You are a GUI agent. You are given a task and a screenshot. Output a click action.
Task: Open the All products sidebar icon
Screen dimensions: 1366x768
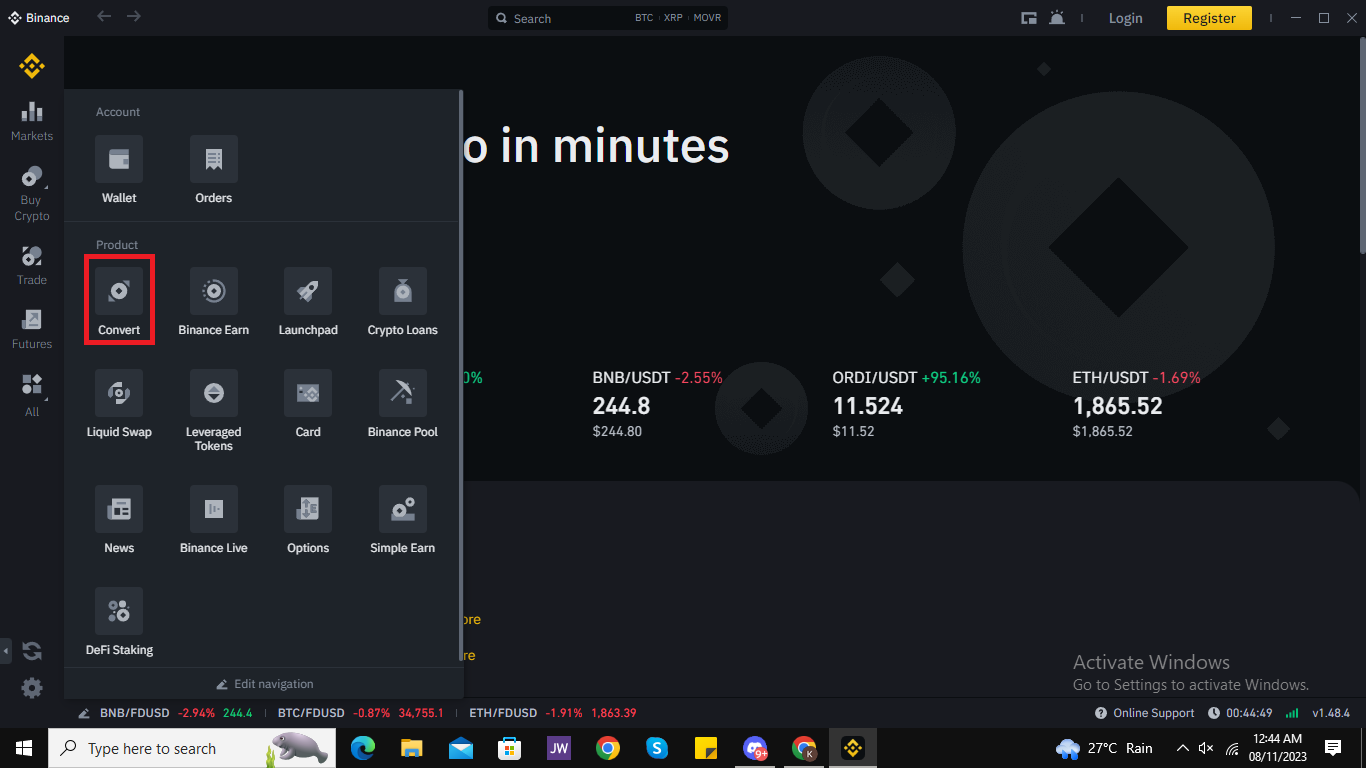[32, 395]
